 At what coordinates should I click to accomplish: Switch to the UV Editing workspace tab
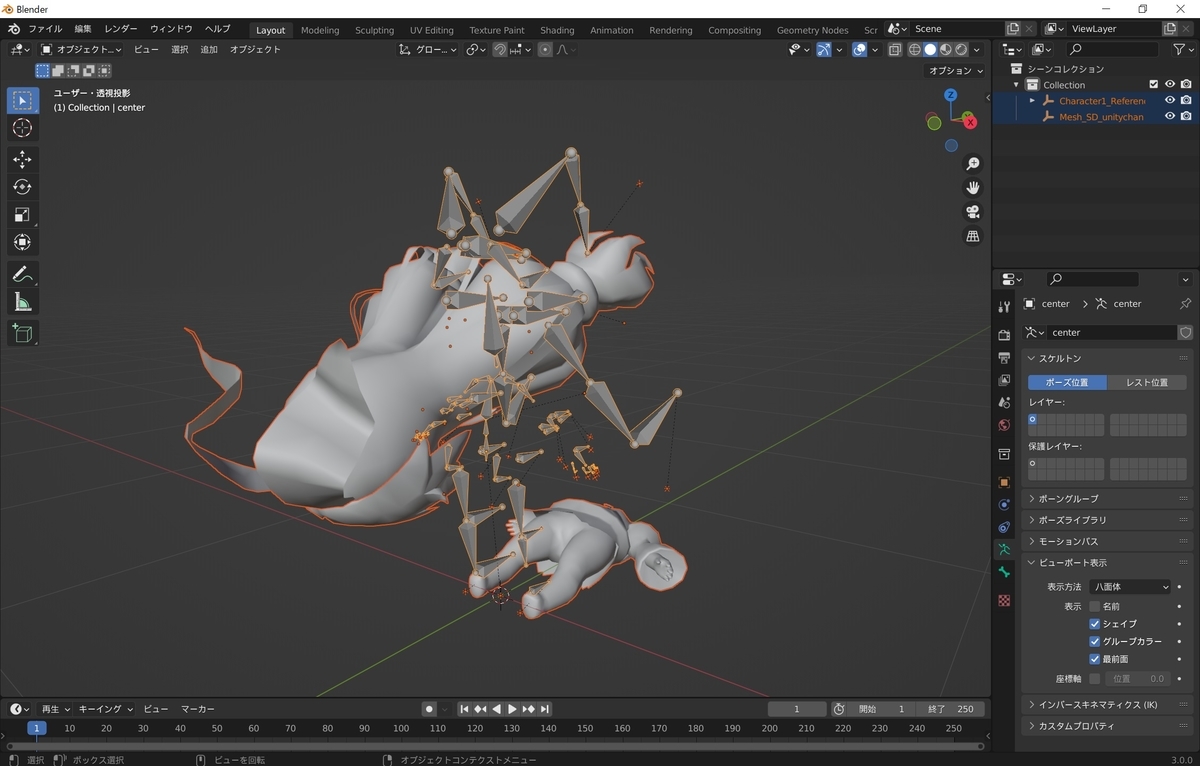click(x=432, y=30)
